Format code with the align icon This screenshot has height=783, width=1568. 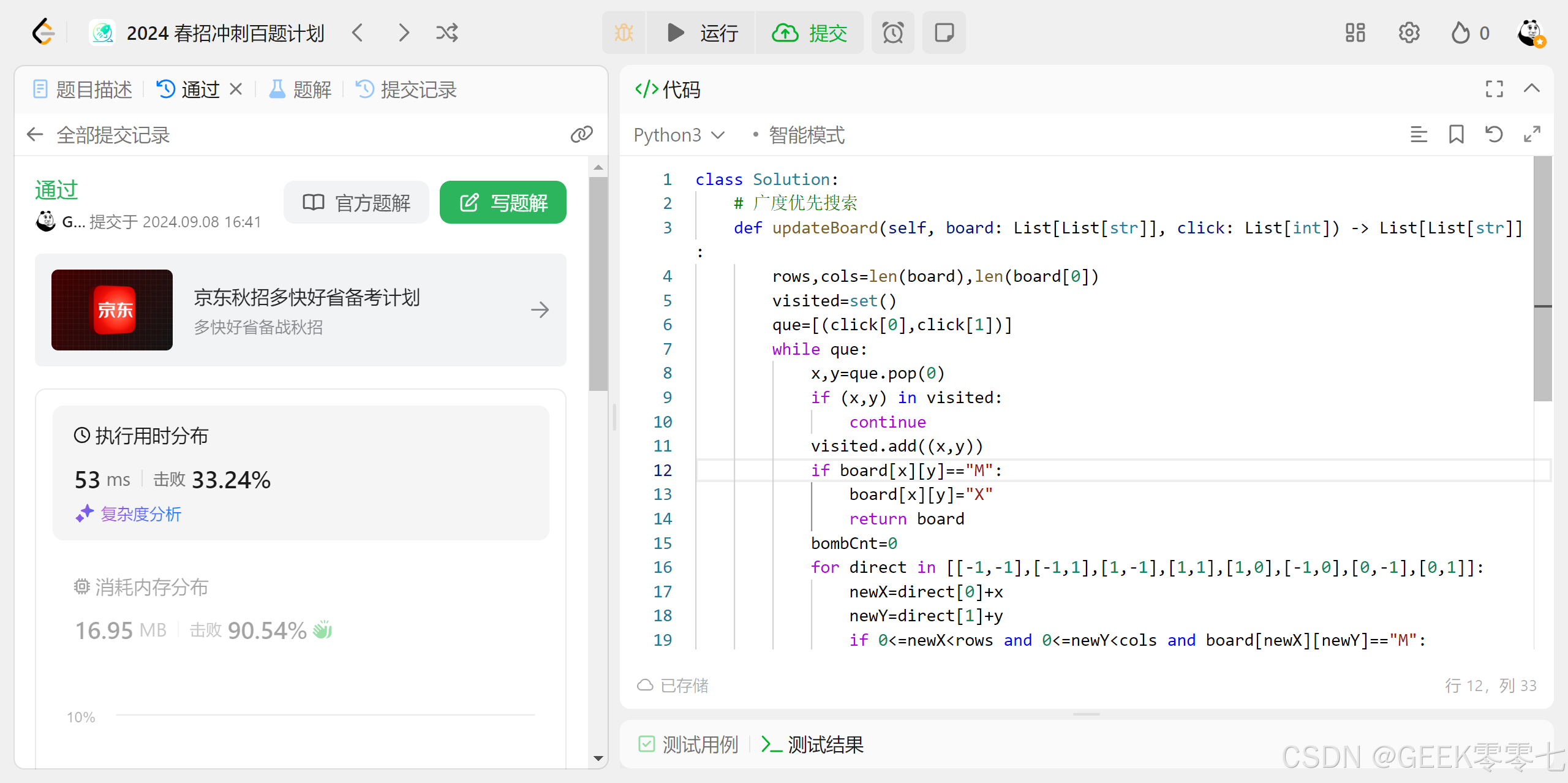(1419, 135)
